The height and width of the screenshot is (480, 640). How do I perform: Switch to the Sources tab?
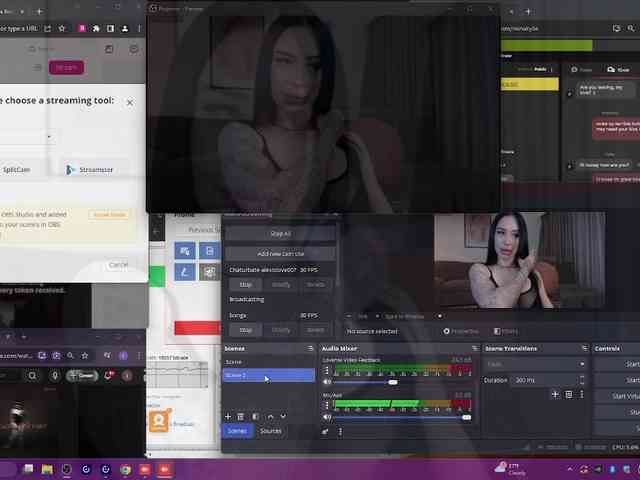(x=271, y=431)
